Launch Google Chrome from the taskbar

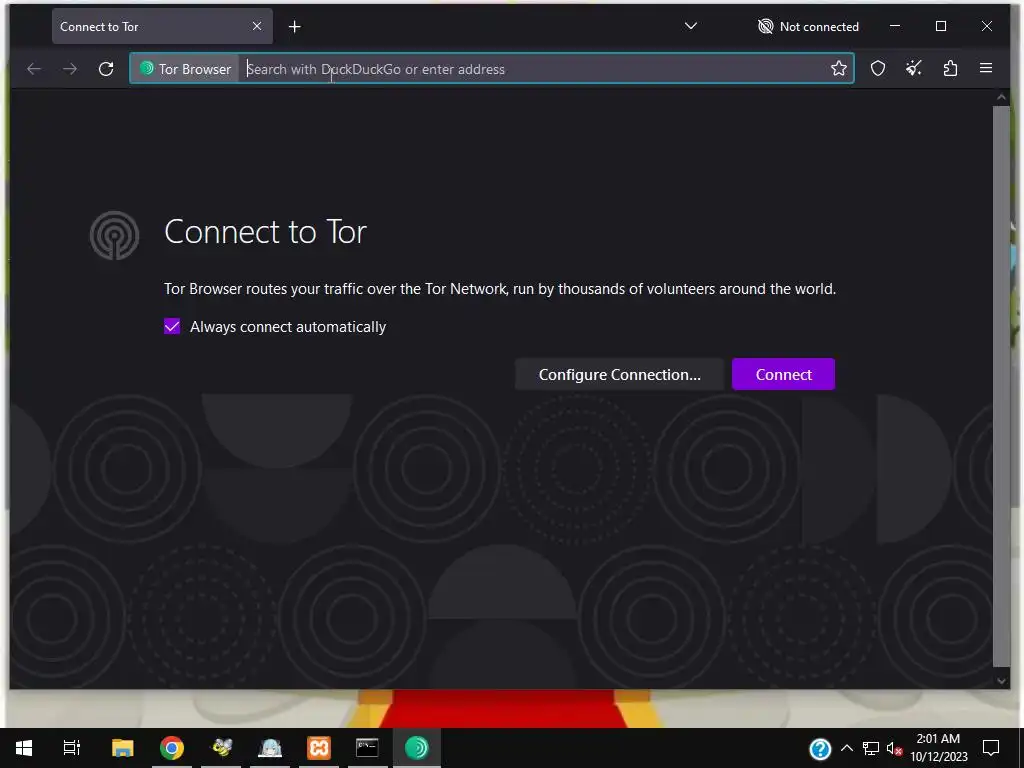172,748
